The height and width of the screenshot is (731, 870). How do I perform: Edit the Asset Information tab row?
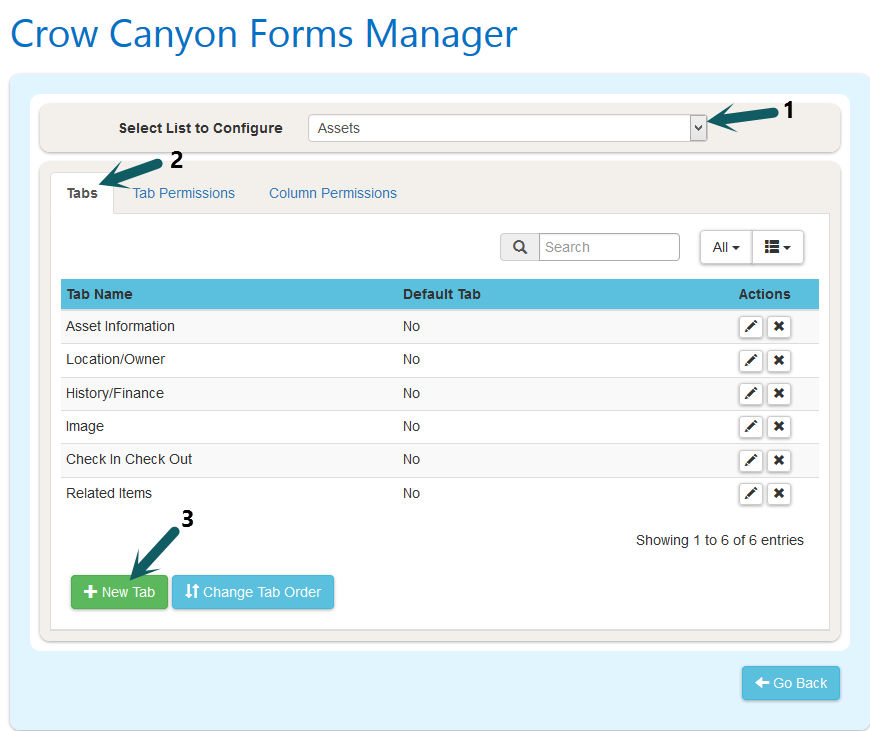click(750, 327)
